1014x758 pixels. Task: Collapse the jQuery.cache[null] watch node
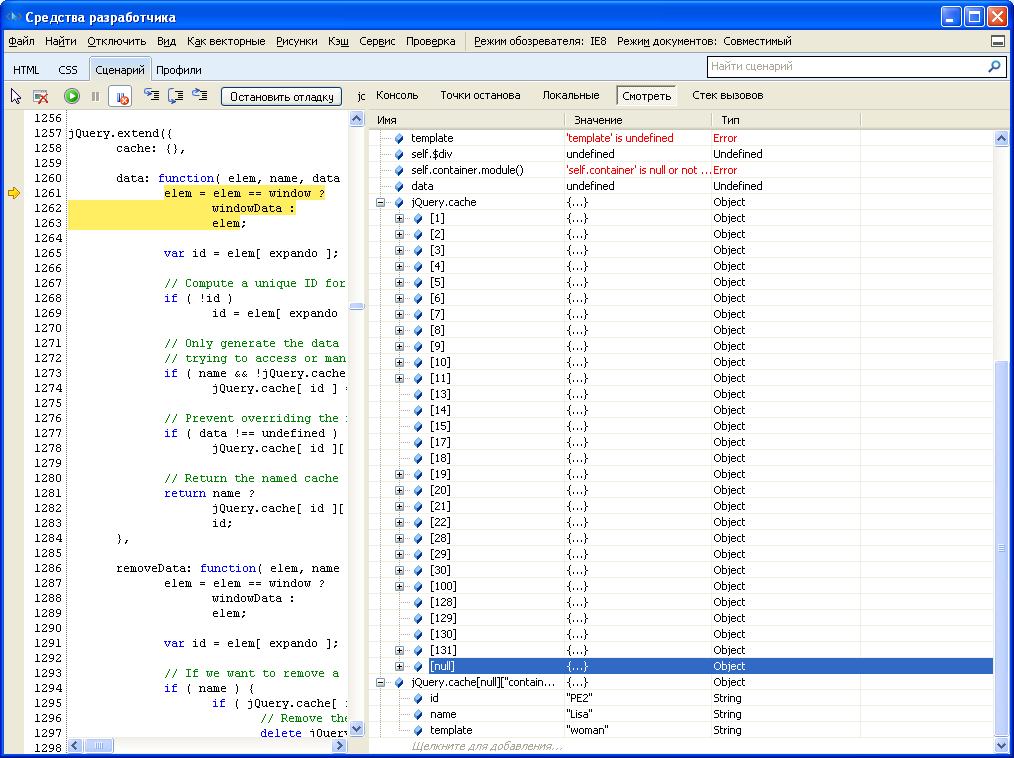click(381, 682)
